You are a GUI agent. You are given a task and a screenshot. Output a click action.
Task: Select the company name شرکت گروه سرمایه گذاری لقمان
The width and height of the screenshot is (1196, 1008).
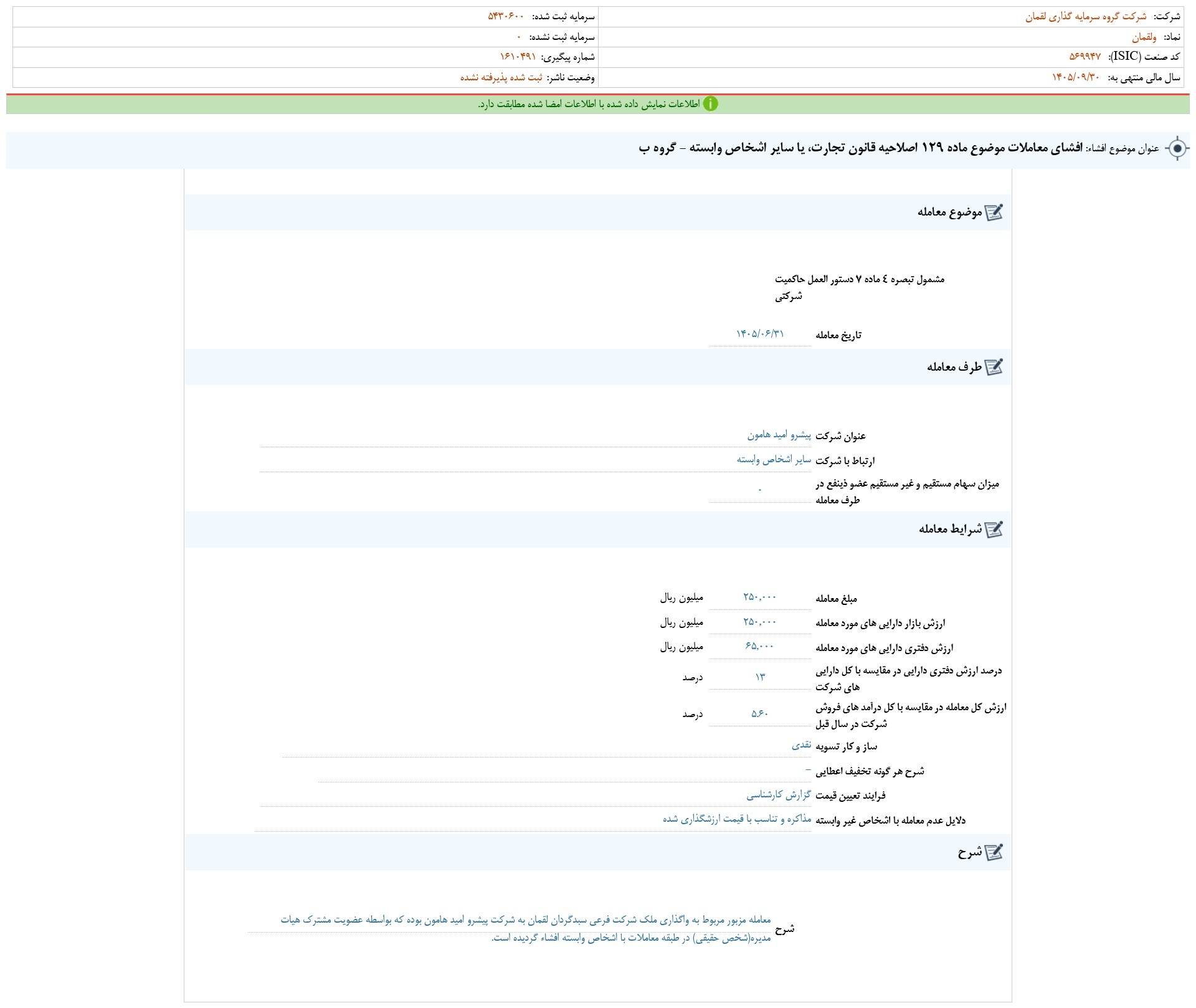(1086, 17)
